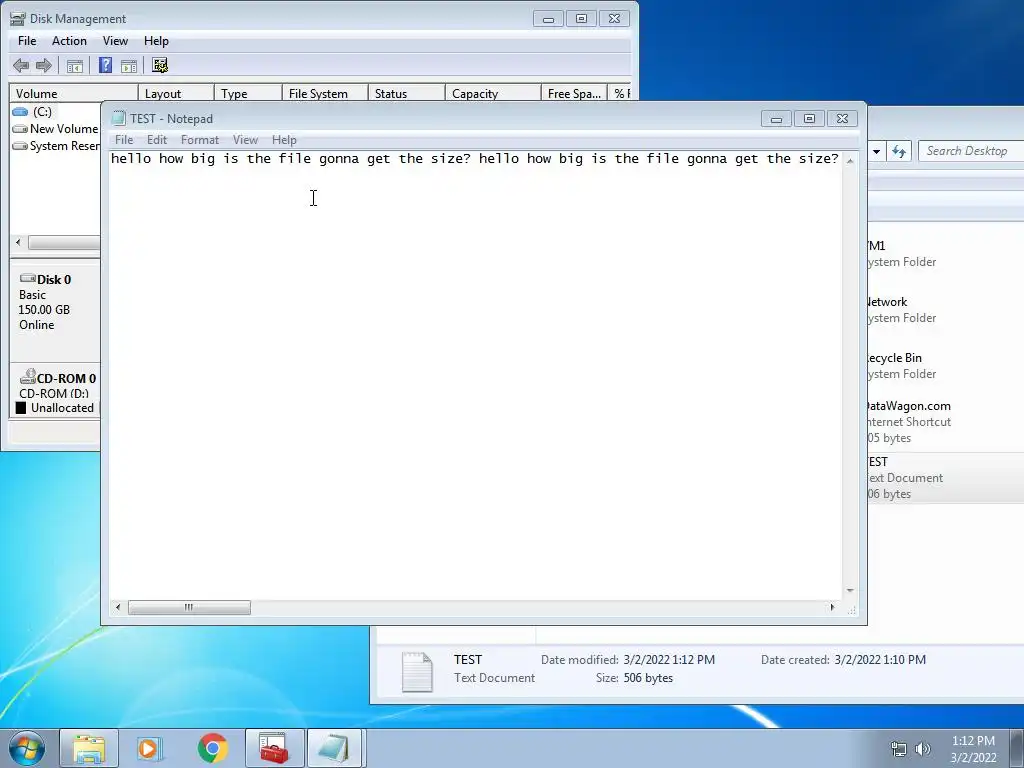This screenshot has width=1024, height=768.
Task: Open Google Chrome from the taskbar
Action: (212, 748)
